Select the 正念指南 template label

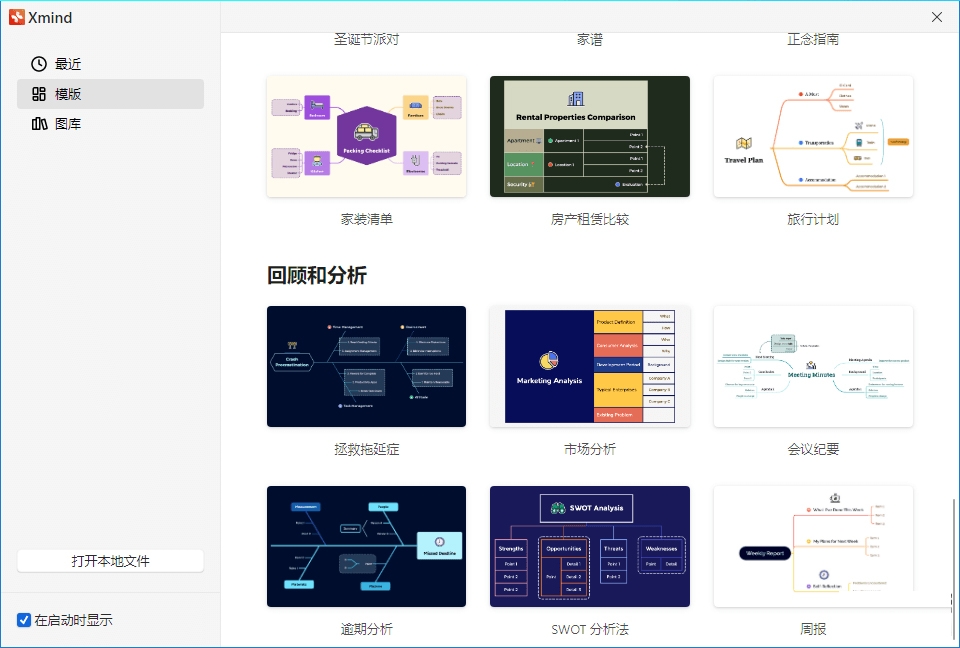pos(812,39)
